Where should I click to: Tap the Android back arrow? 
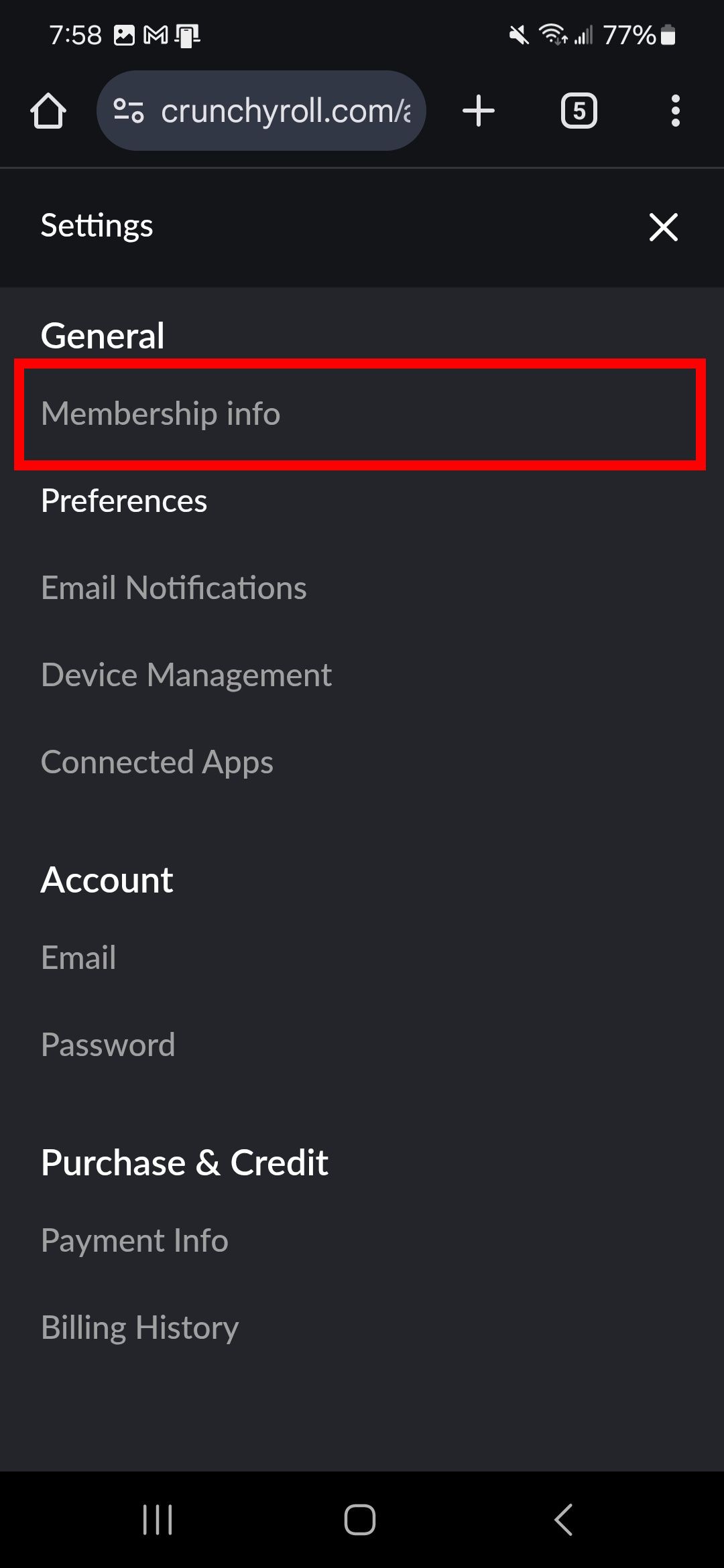(x=564, y=1519)
